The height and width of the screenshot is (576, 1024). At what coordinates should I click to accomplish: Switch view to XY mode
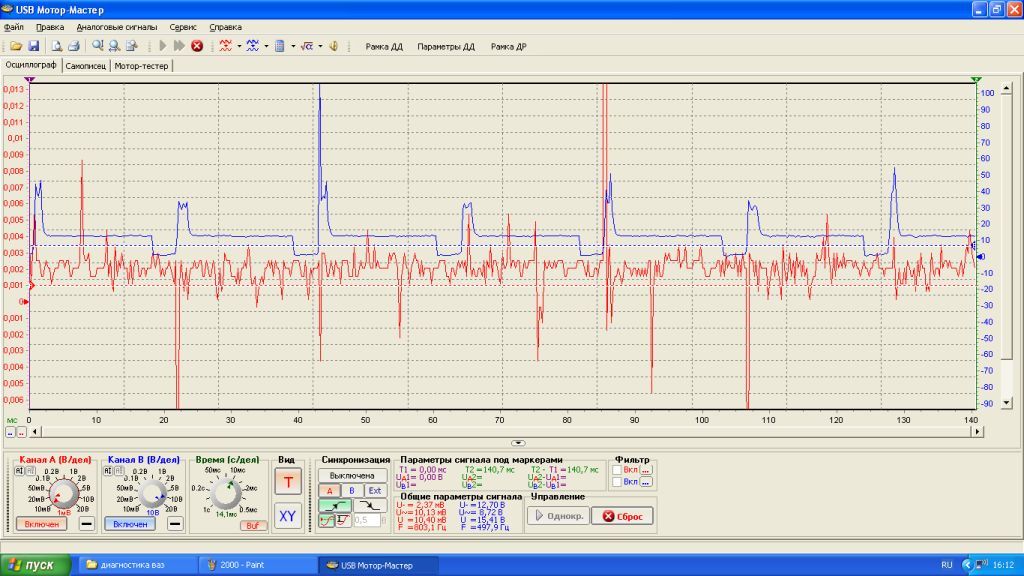point(287,516)
